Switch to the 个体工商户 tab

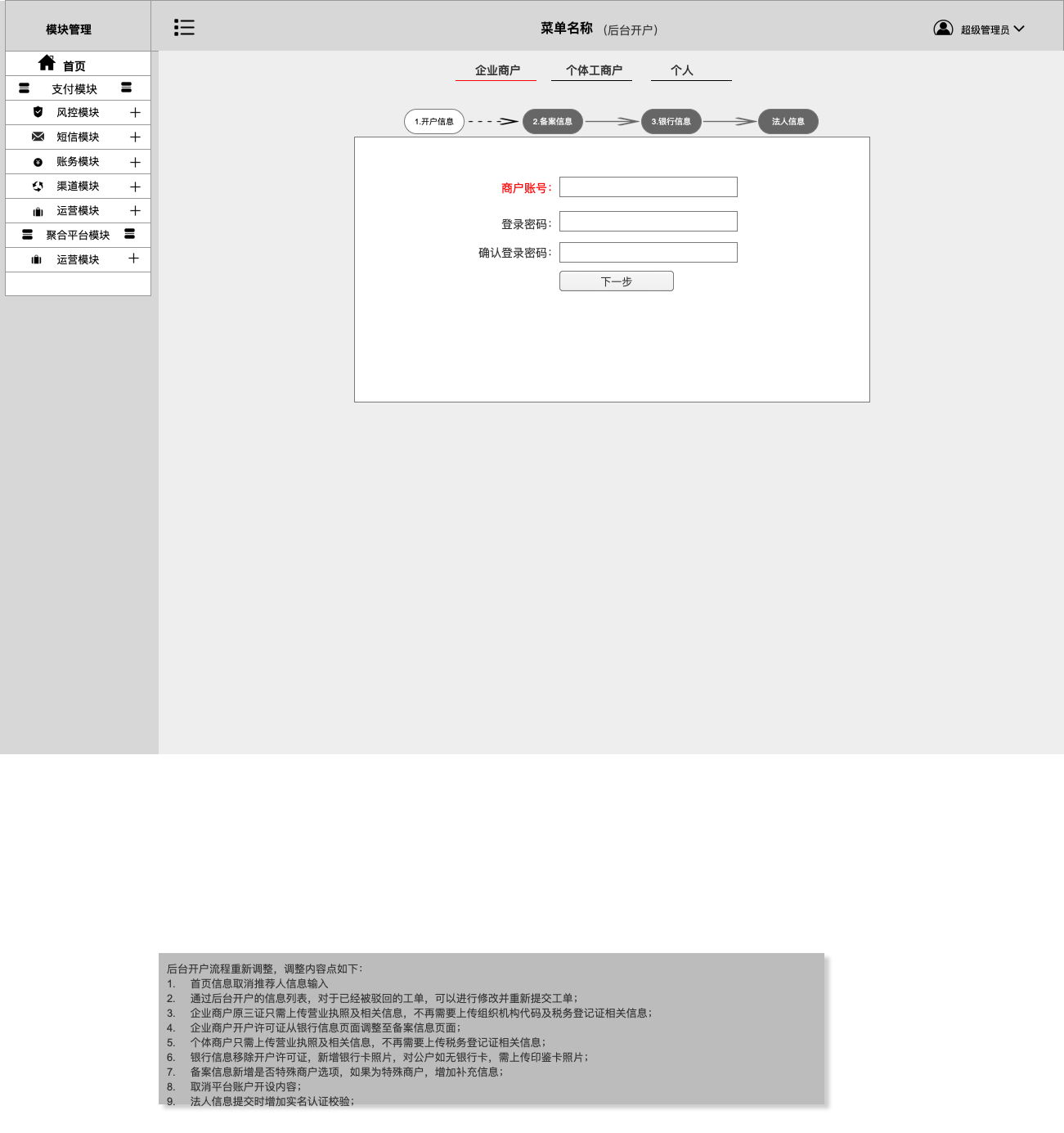click(x=594, y=70)
